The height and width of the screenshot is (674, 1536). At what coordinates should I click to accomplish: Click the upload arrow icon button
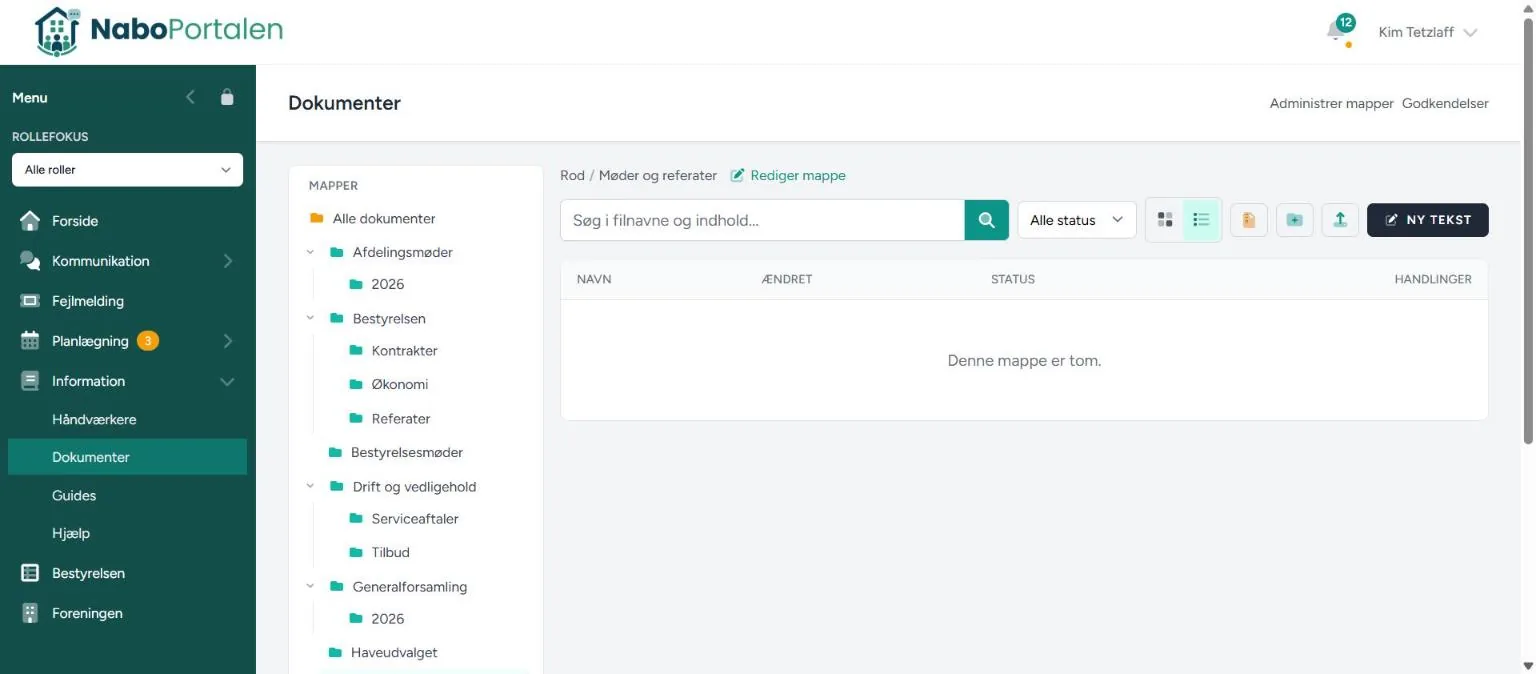pos(1340,220)
